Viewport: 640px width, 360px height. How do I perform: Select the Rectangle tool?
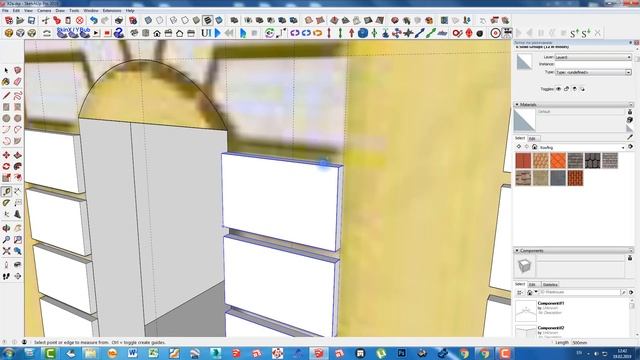click(6, 107)
